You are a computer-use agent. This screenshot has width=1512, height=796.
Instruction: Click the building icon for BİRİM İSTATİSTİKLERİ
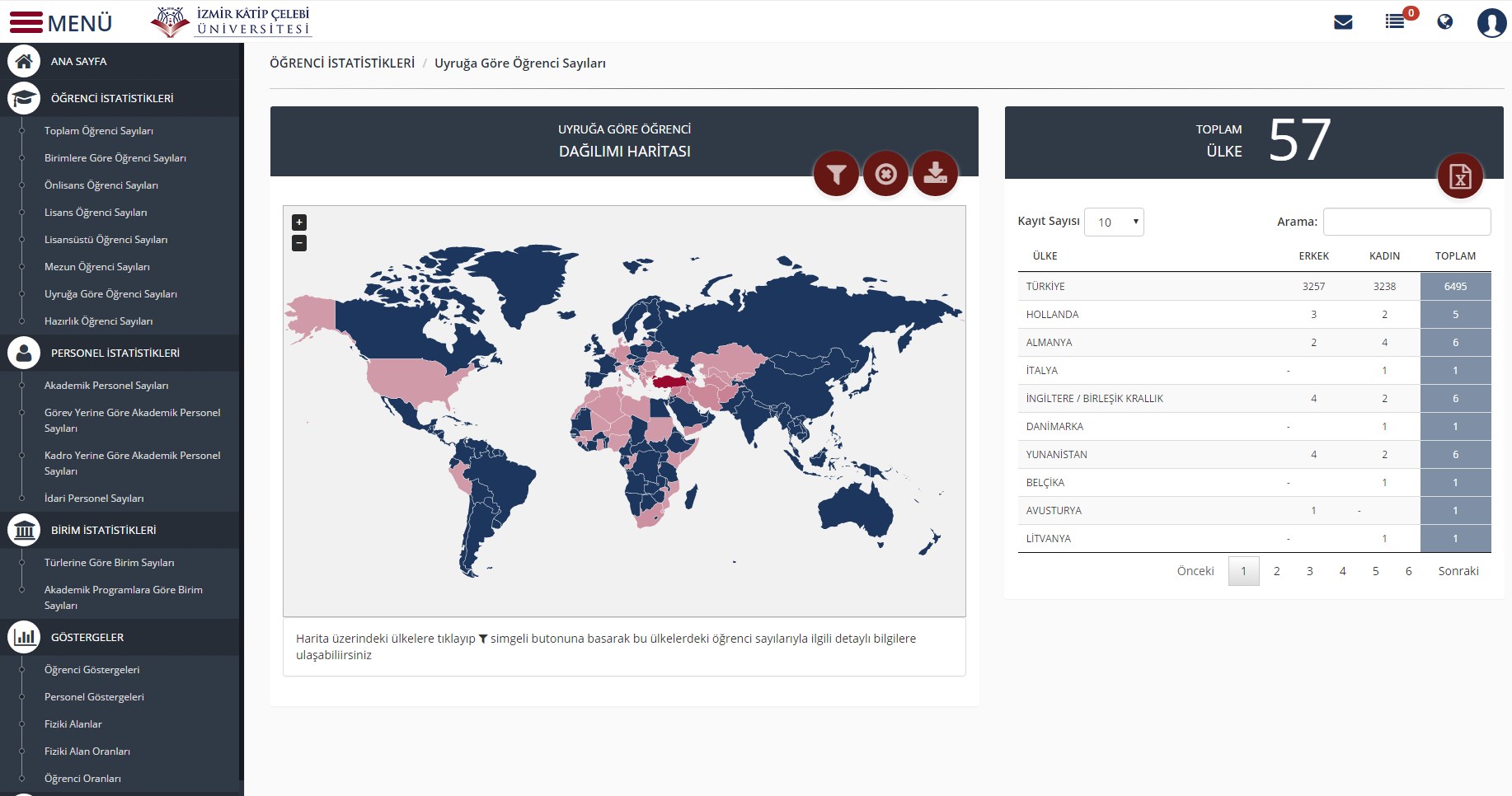tap(24, 530)
